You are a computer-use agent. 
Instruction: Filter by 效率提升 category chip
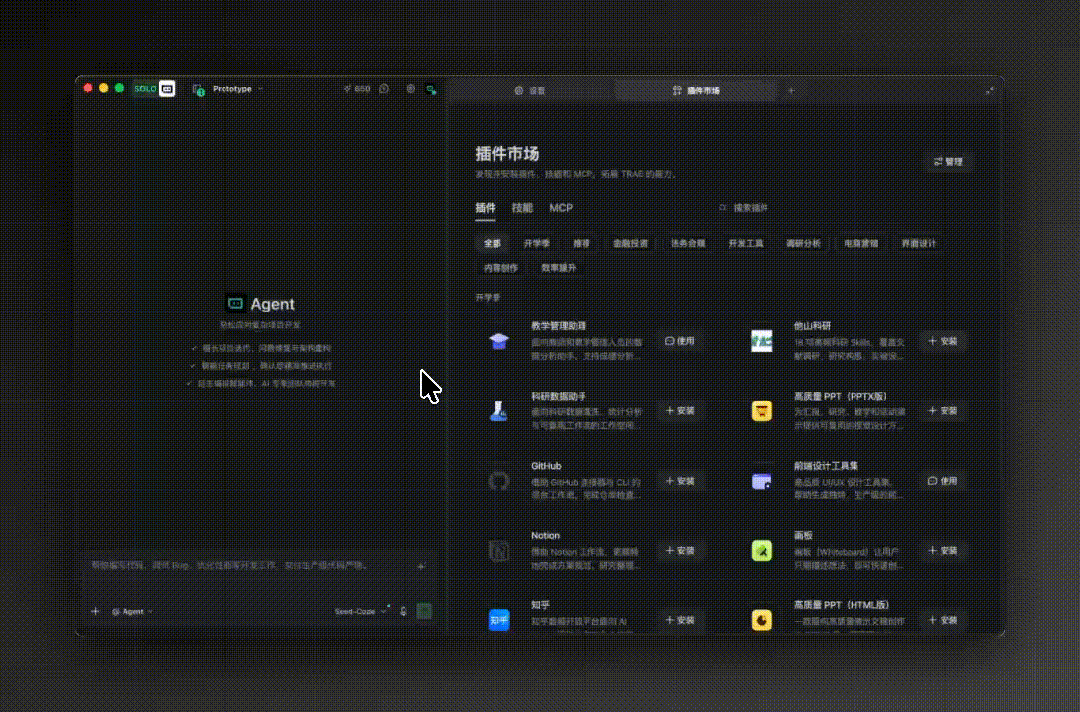pyautogui.click(x=559, y=268)
